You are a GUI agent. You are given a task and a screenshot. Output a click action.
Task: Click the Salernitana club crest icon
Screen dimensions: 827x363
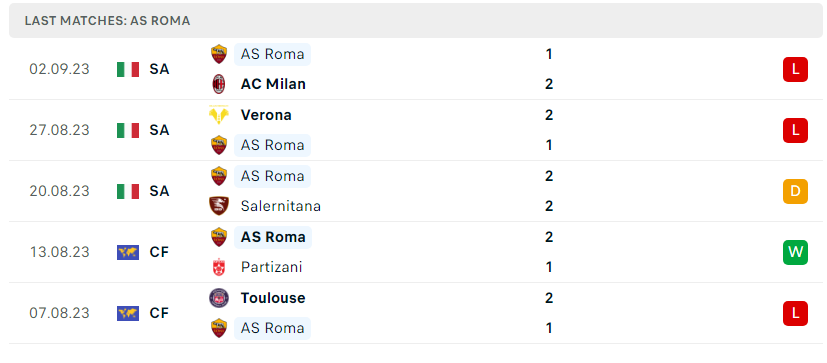tap(218, 206)
